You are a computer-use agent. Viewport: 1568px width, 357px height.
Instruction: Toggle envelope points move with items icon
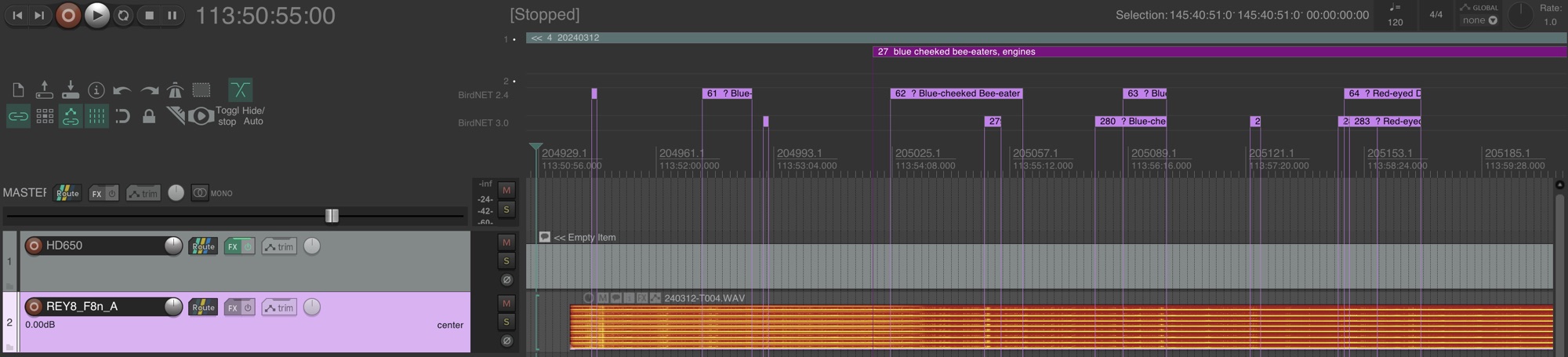[x=71, y=117]
